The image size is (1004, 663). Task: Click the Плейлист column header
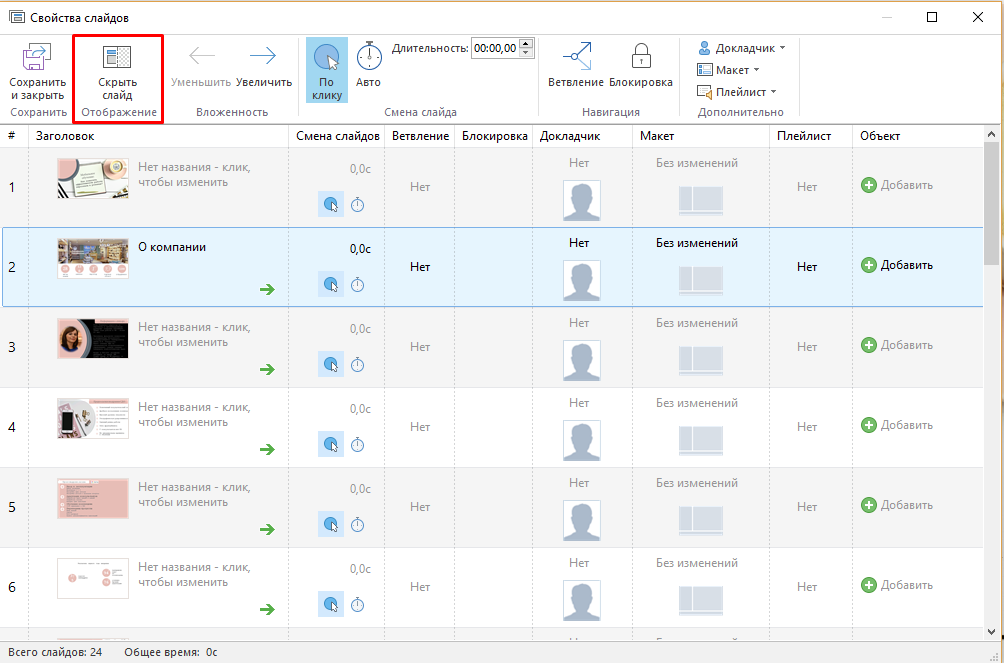coord(811,136)
